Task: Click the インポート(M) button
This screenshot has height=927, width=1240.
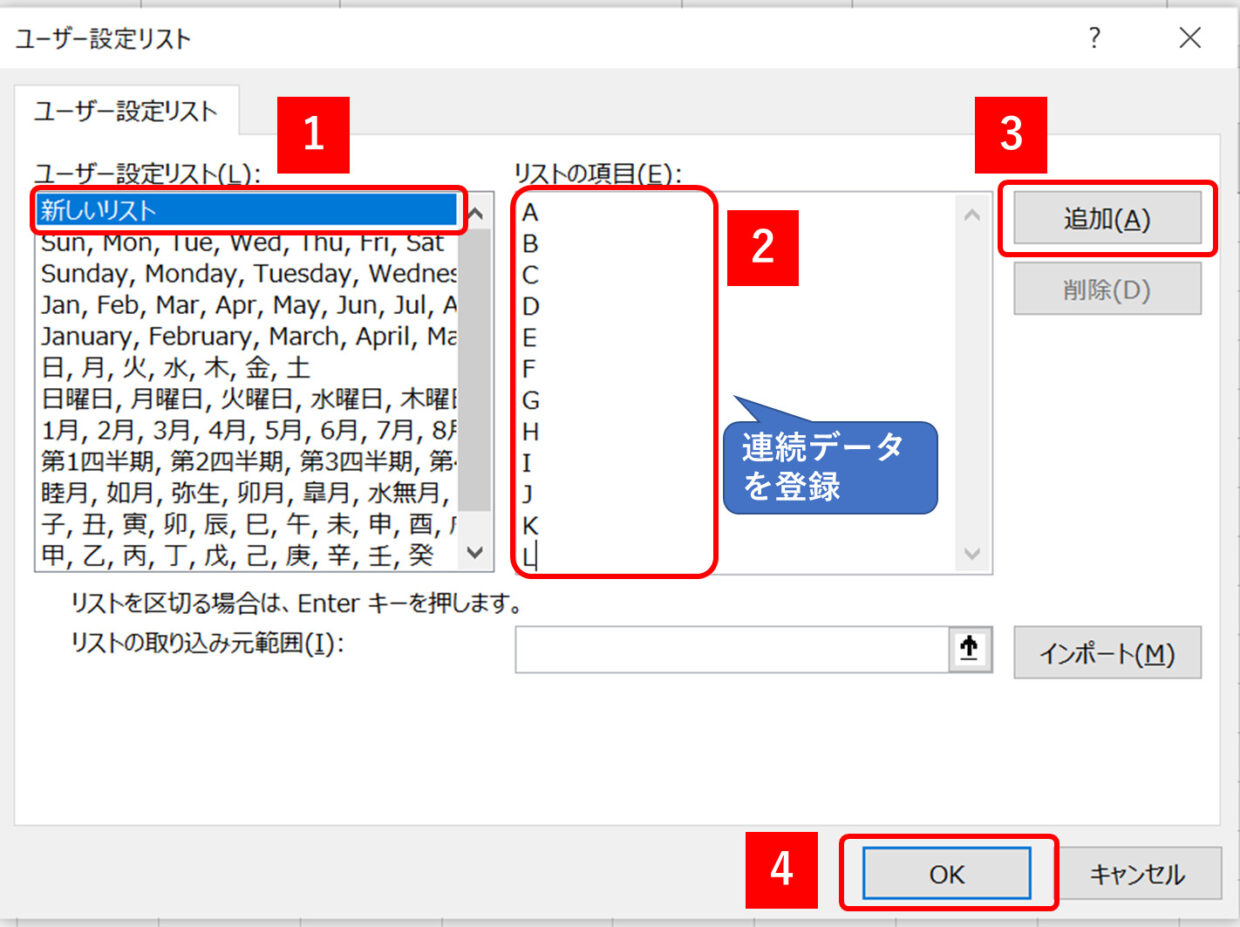Action: point(1107,653)
